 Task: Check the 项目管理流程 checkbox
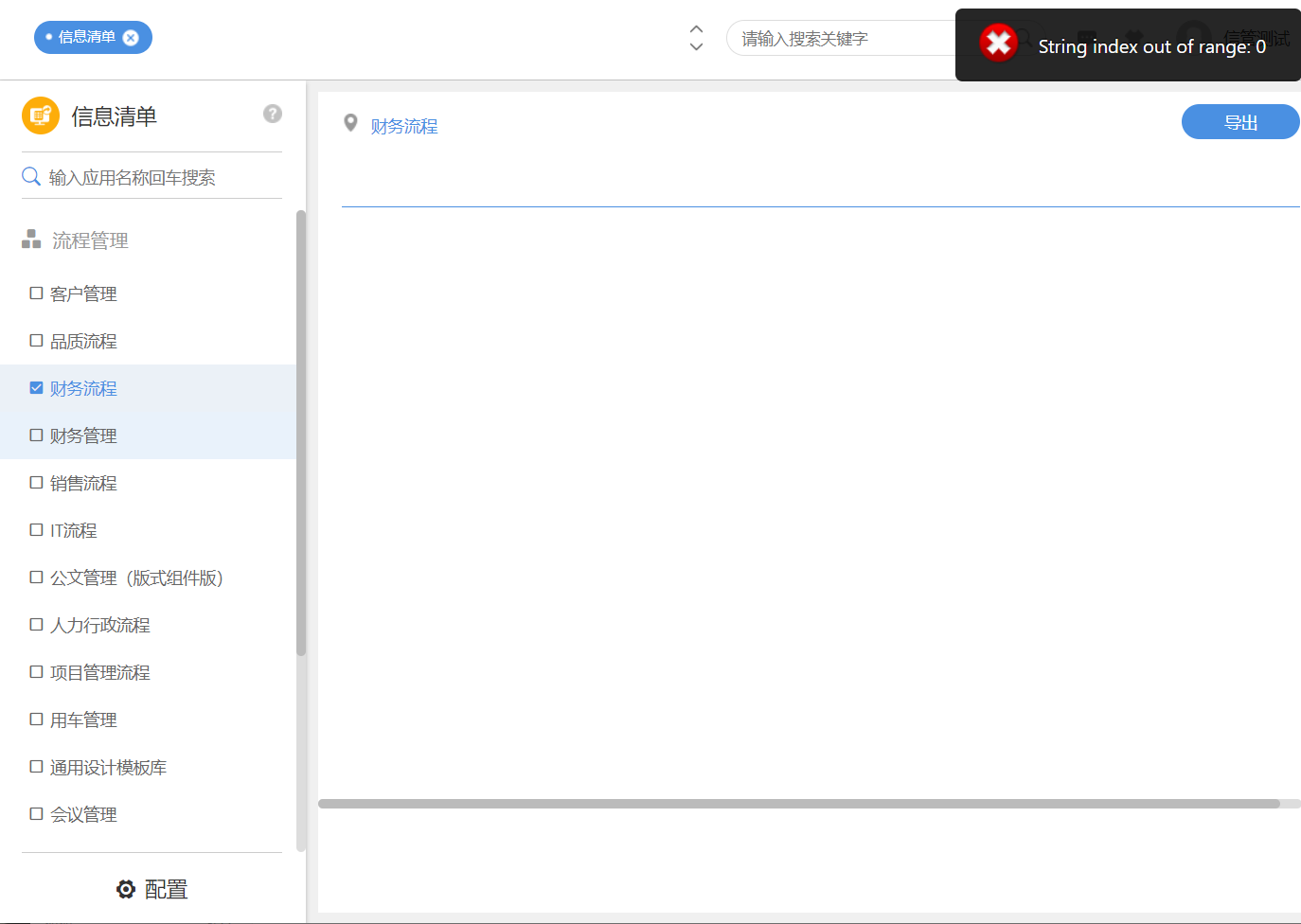[x=36, y=672]
